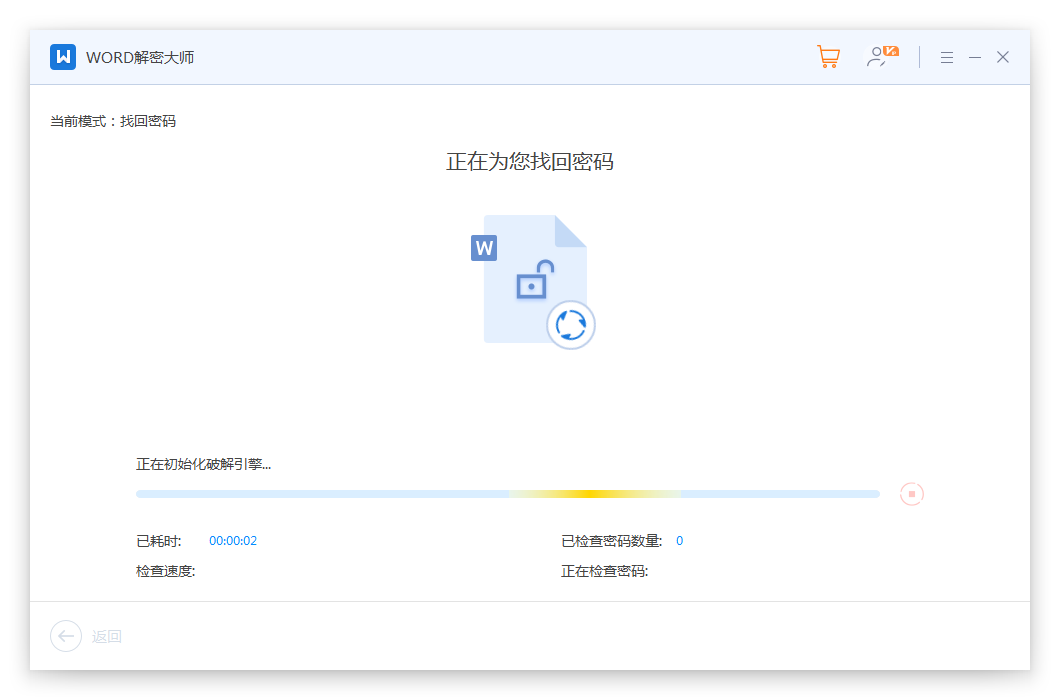Close the WORD解密大师 window

tap(1003, 57)
